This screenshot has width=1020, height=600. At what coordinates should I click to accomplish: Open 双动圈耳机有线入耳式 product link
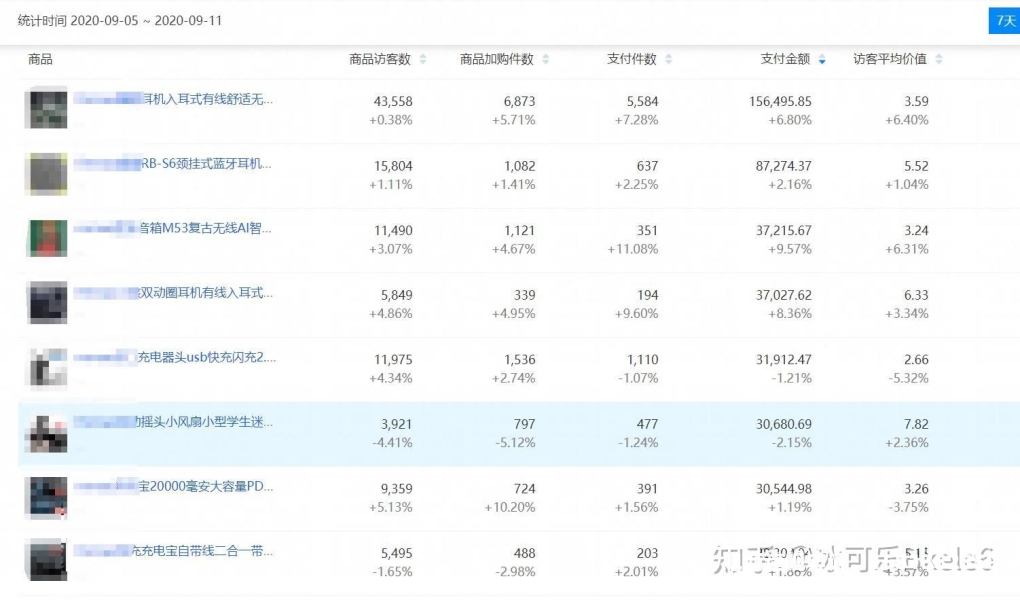coord(205,293)
